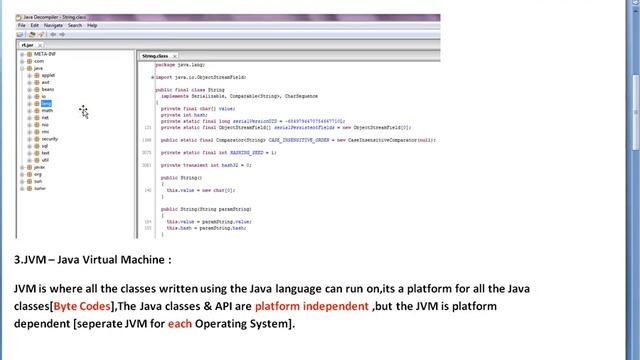Click the '3.JVM – Java Virtual Machine' heading

coord(93,260)
